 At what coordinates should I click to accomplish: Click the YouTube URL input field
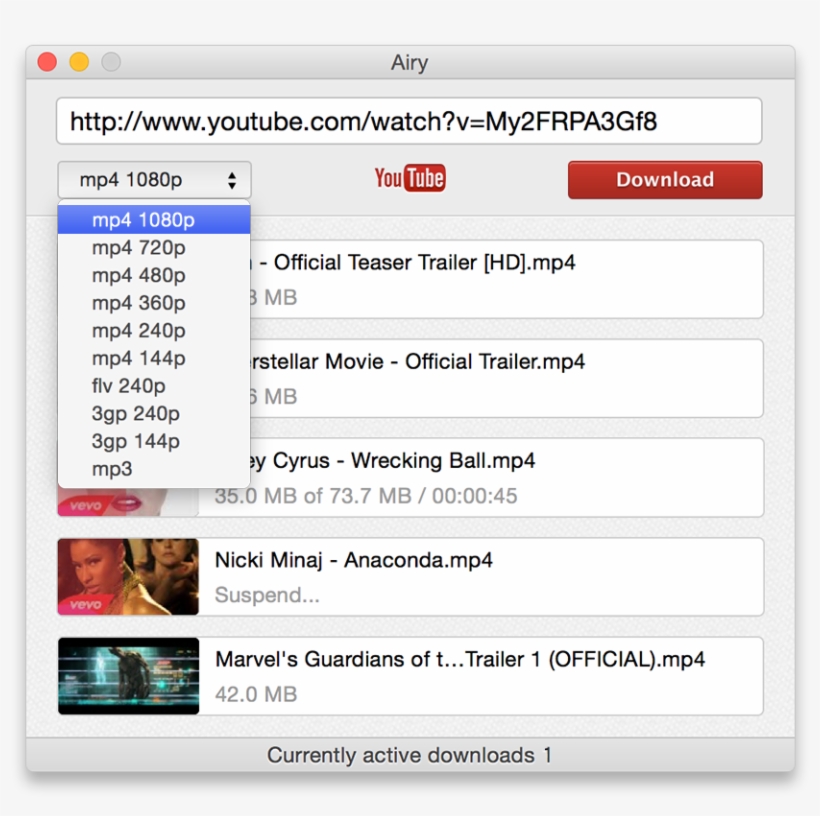[x=409, y=120]
